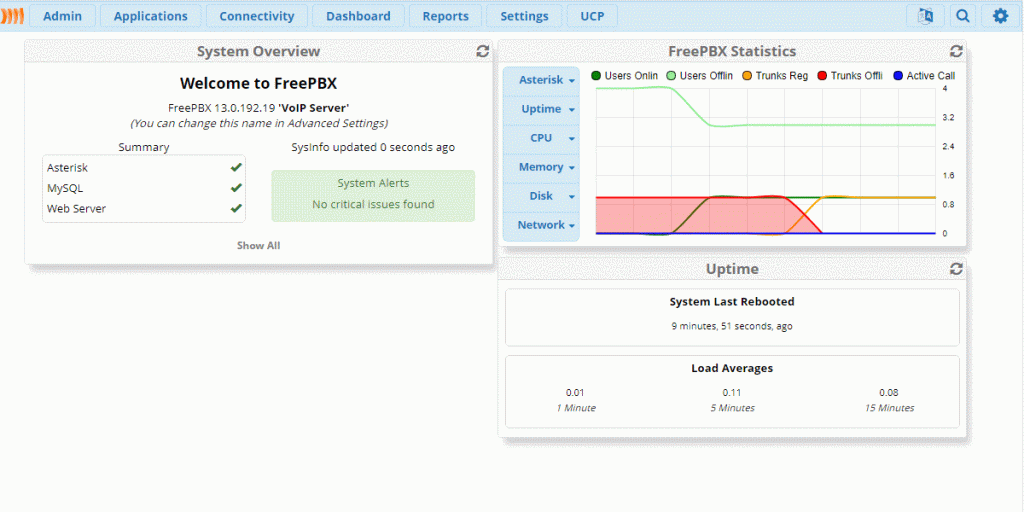1024x512 pixels.
Task: Open the Settings menu
Action: coord(524,16)
